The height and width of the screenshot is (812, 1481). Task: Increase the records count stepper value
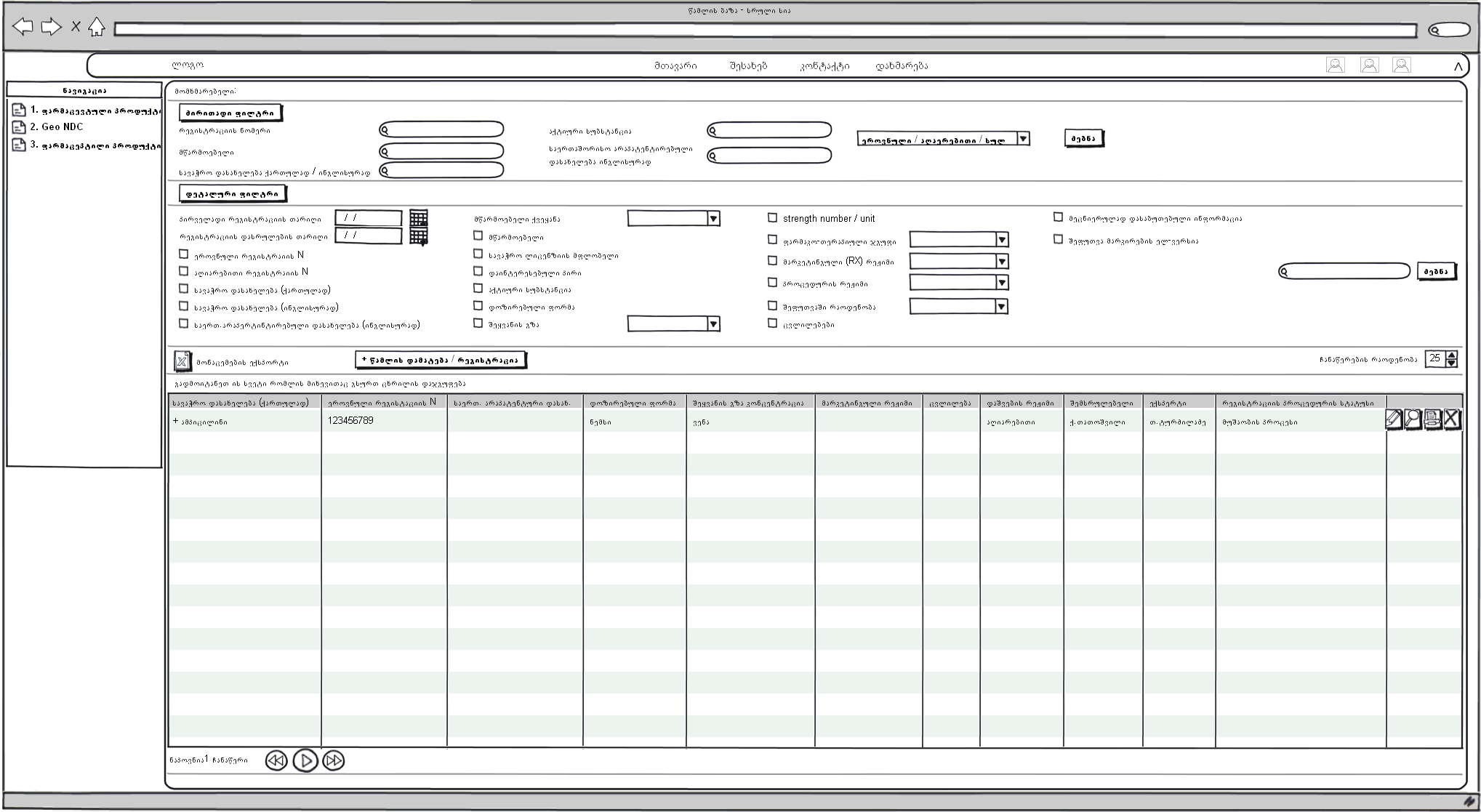point(1451,355)
